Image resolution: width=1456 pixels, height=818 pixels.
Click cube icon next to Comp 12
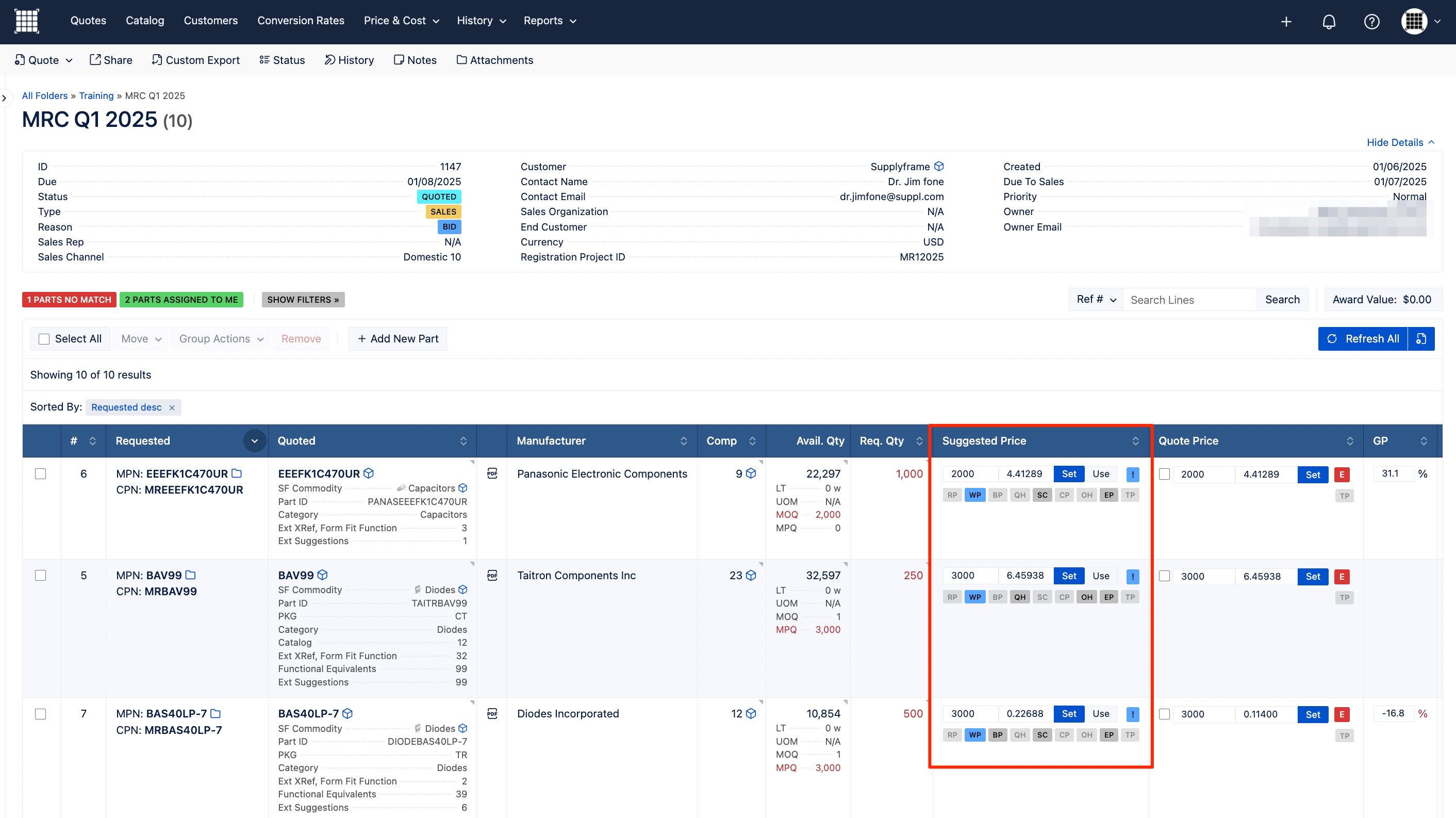751,713
